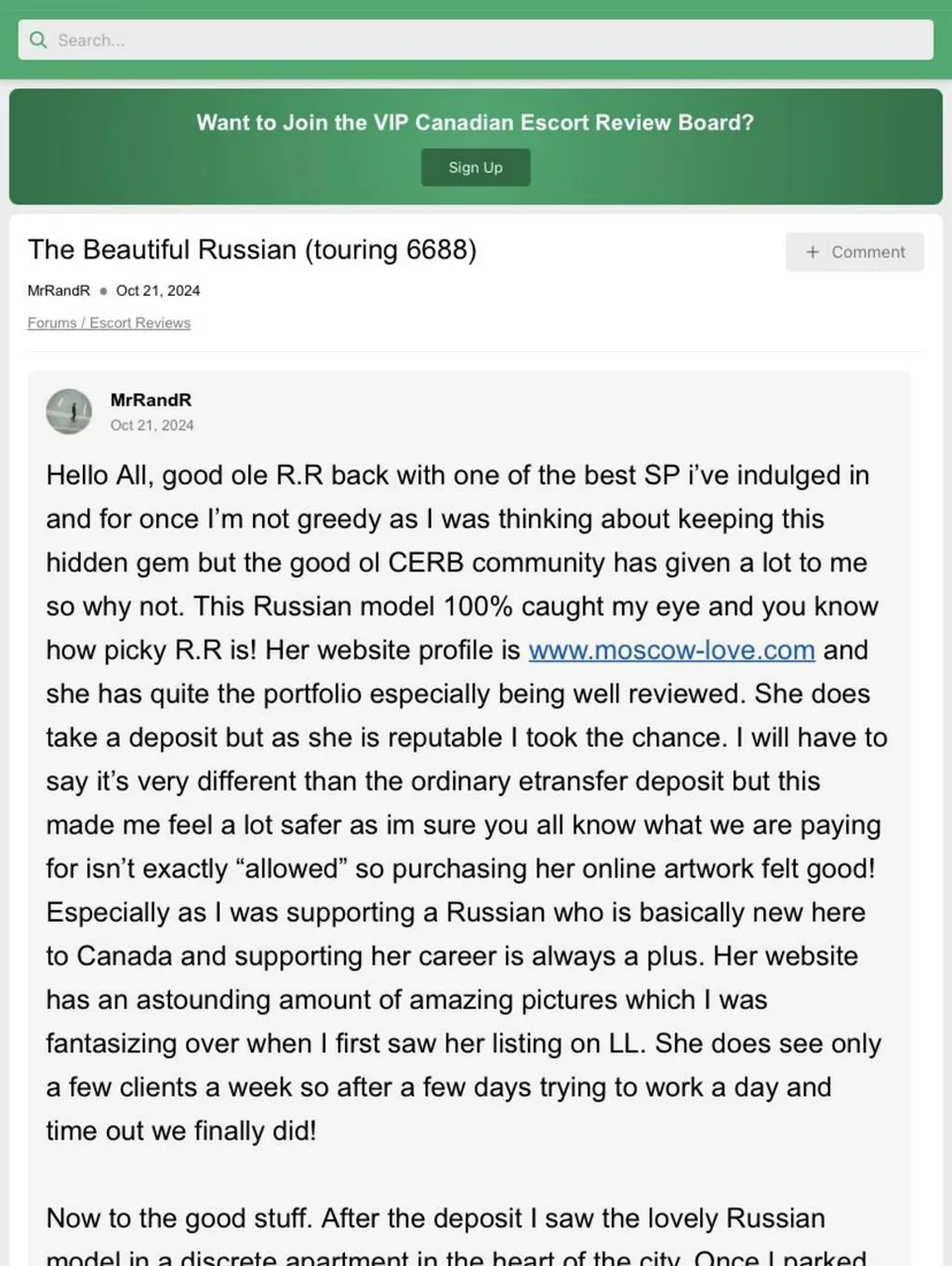This screenshot has height=1266, width=952.
Task: Click the post timestamp below the username
Action: click(x=152, y=425)
